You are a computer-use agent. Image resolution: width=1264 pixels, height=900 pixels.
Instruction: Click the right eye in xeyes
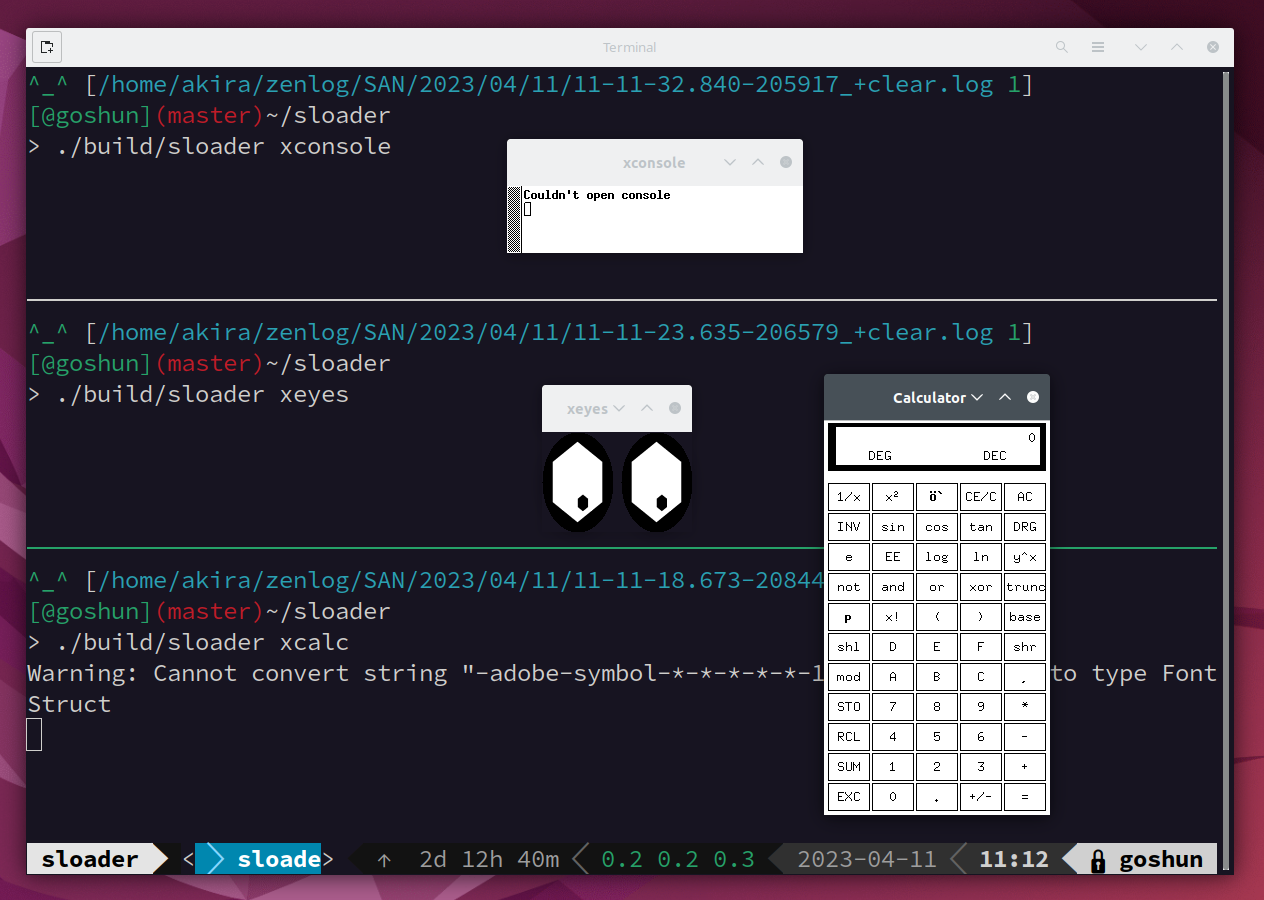[657, 483]
